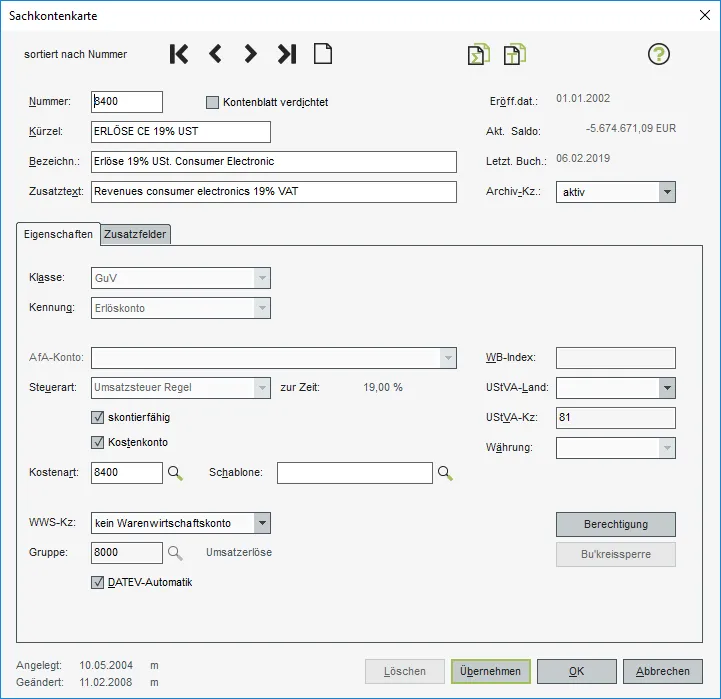Image resolution: width=721 pixels, height=699 pixels.
Task: Open the Kennung dropdown showing Erlöskonto
Action: click(181, 308)
